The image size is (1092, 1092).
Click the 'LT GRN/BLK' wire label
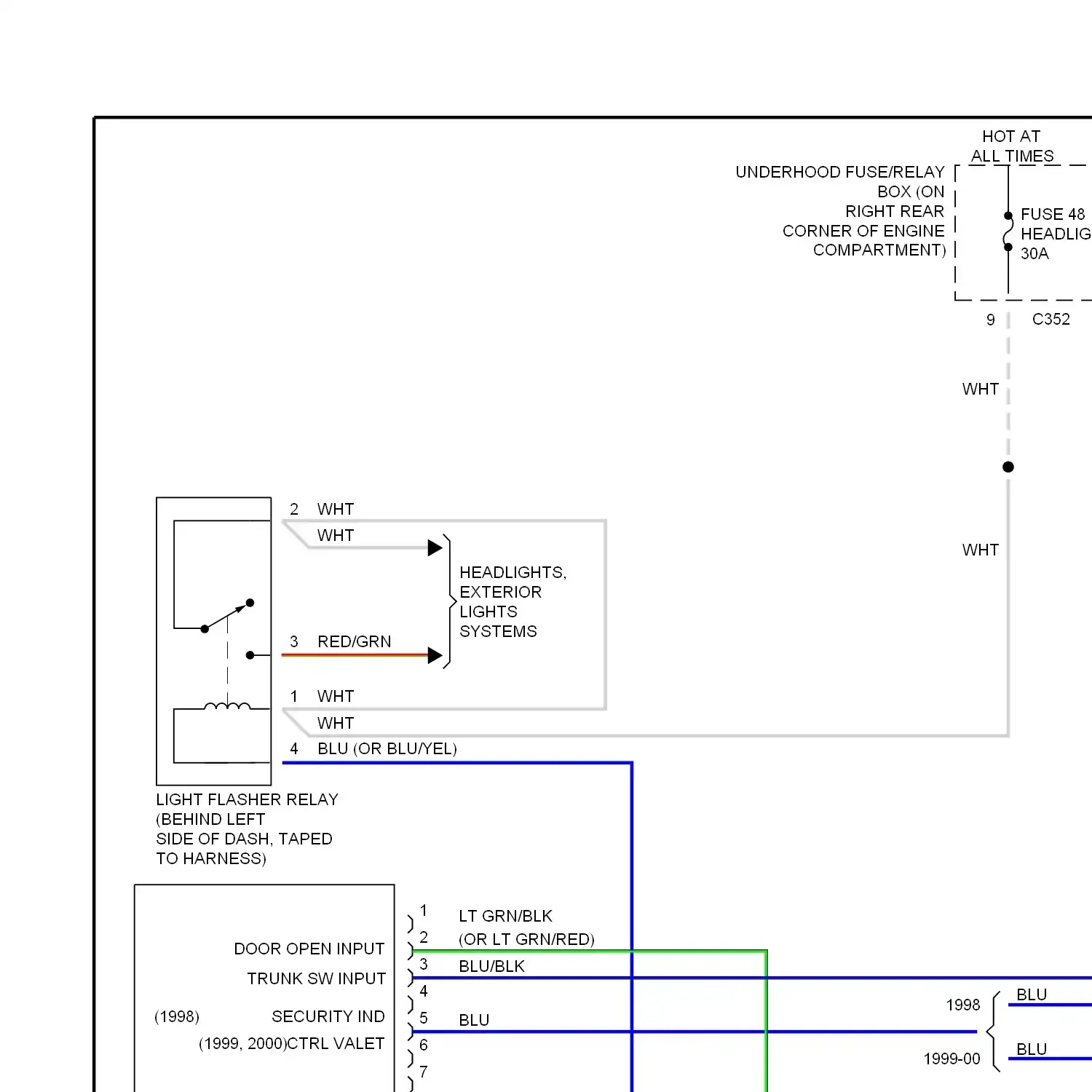coord(505,916)
